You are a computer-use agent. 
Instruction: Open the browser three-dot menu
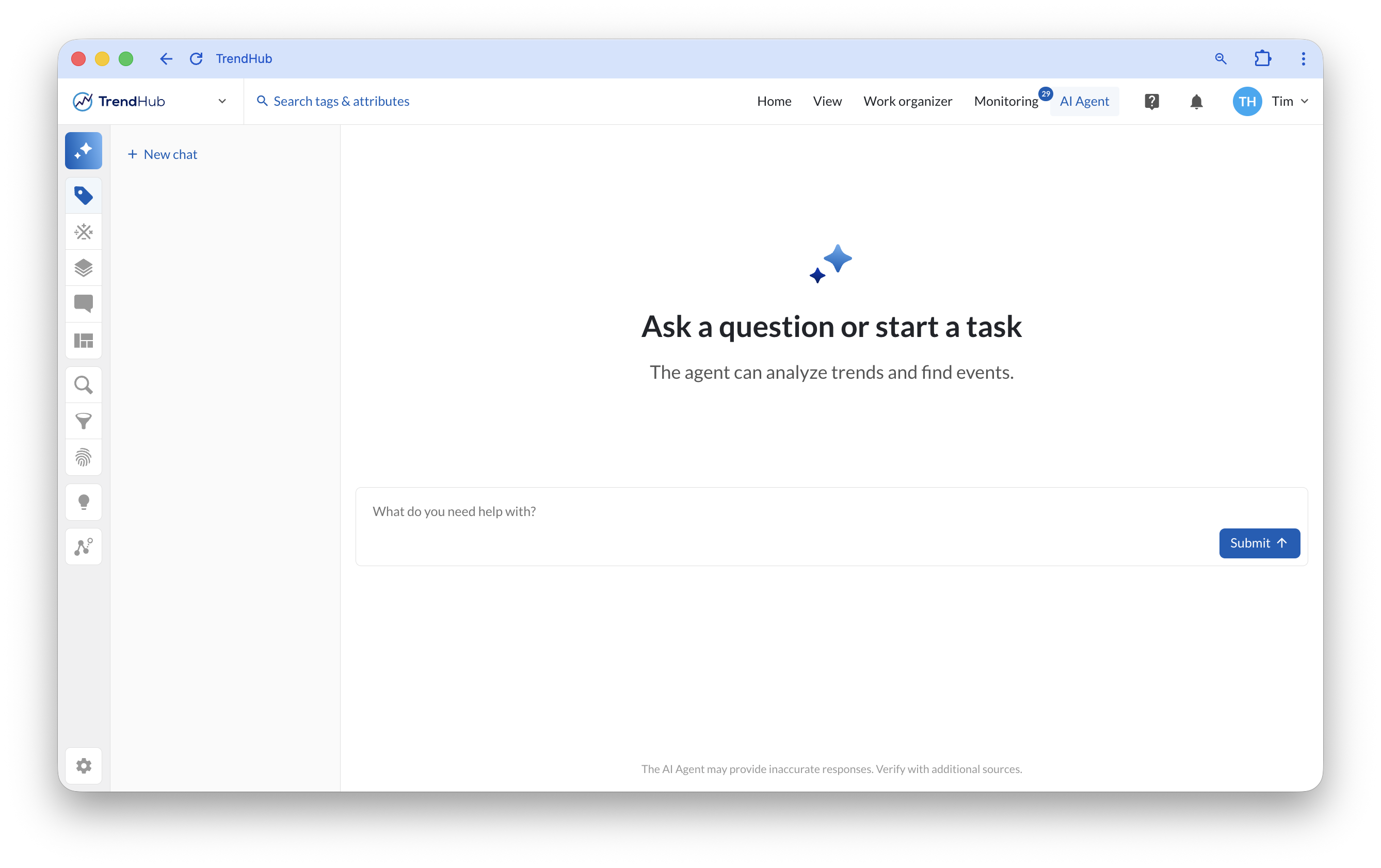tap(1303, 58)
